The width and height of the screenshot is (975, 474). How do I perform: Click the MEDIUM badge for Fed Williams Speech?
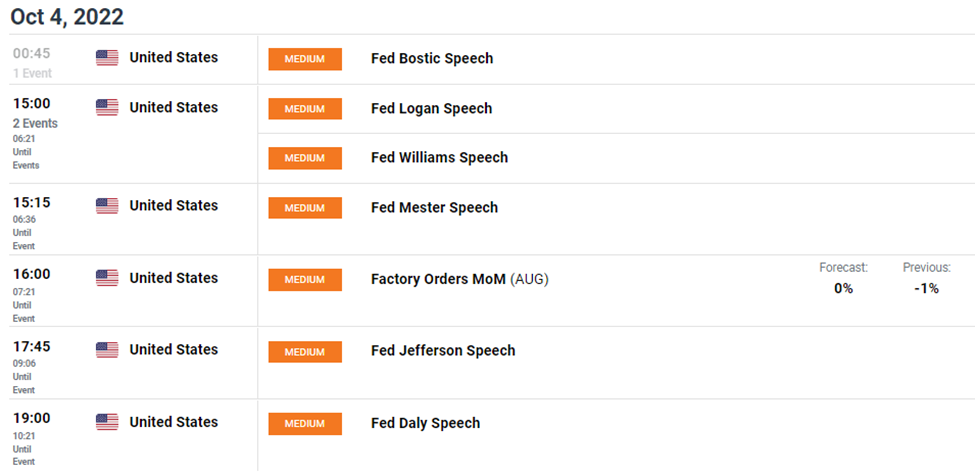(x=305, y=158)
